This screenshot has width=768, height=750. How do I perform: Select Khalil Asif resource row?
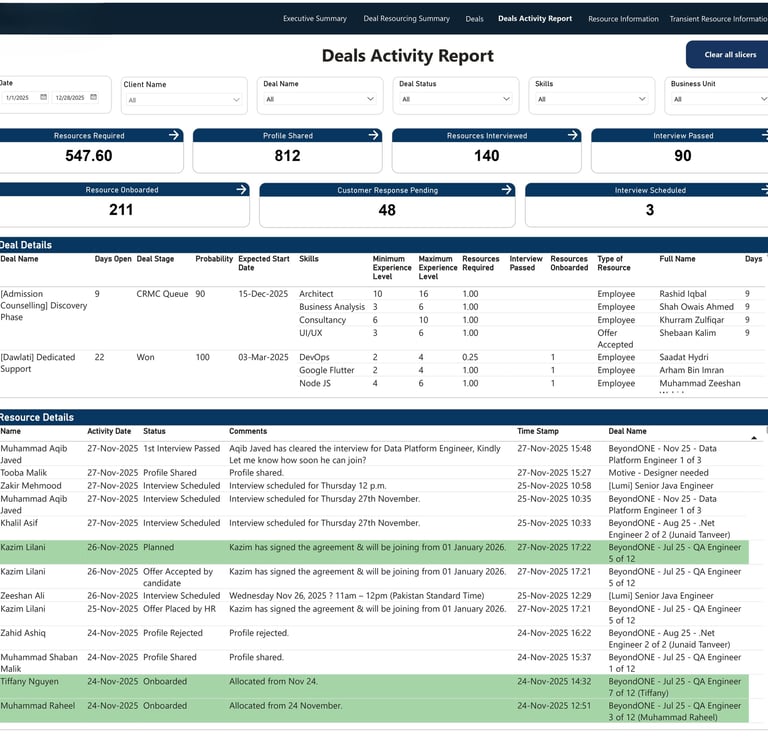374,529
